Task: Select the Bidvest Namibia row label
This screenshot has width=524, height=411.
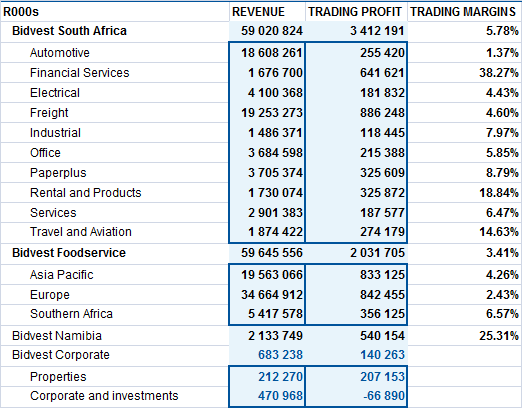Action: coord(57,336)
